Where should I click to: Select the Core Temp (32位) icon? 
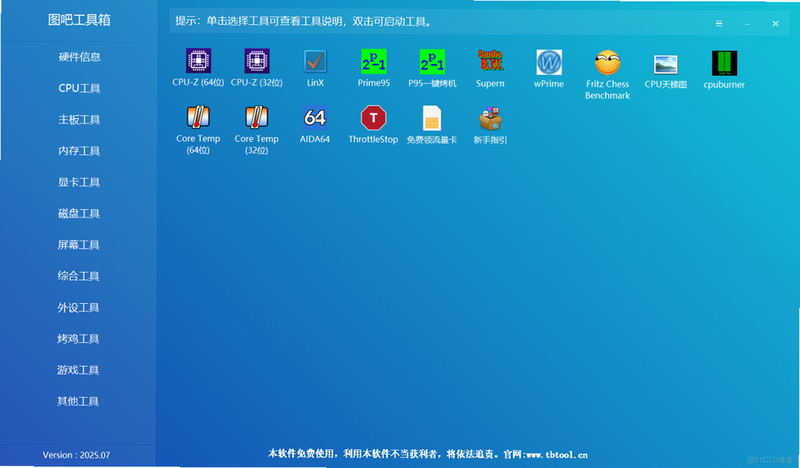(x=257, y=117)
